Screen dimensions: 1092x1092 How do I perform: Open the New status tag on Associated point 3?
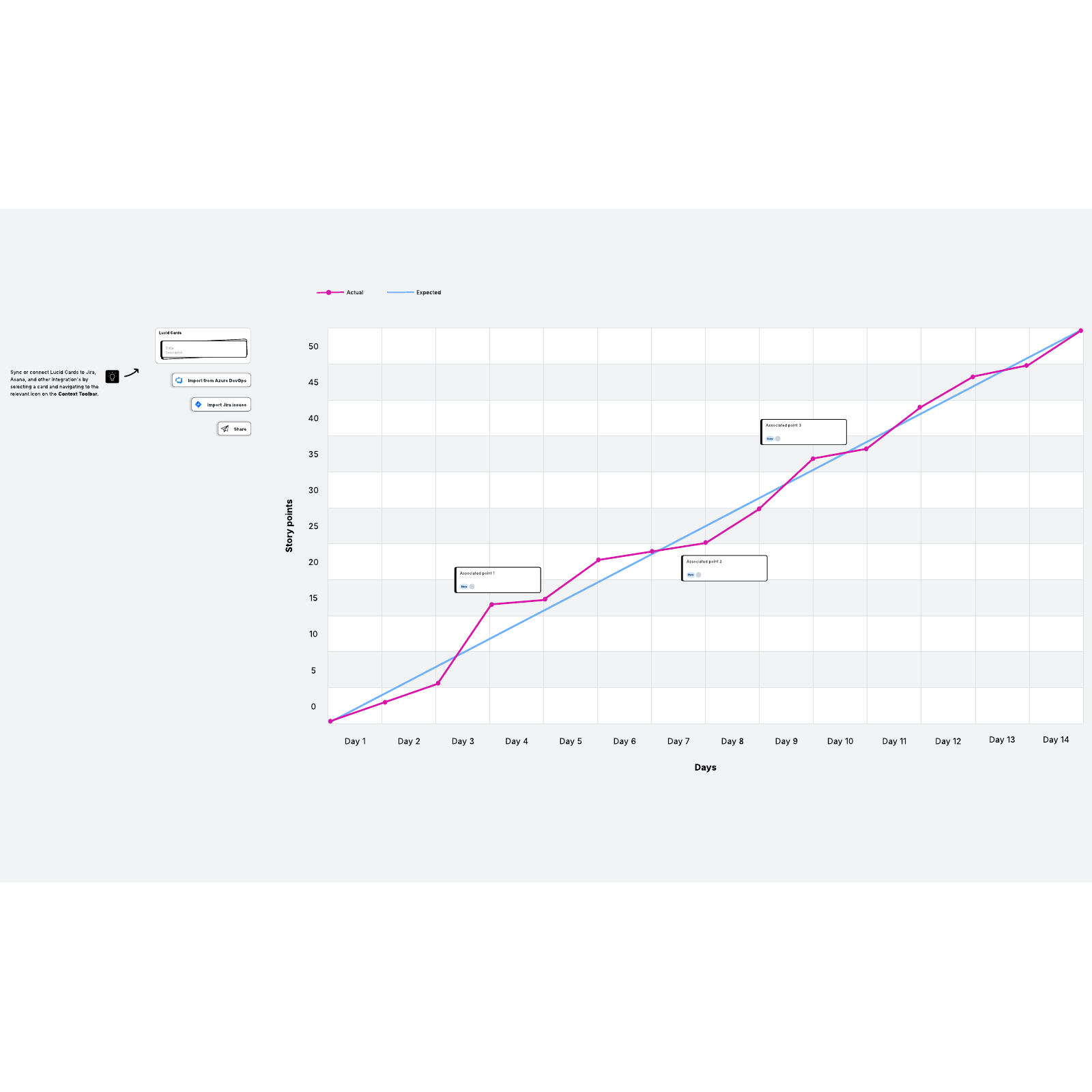click(770, 439)
